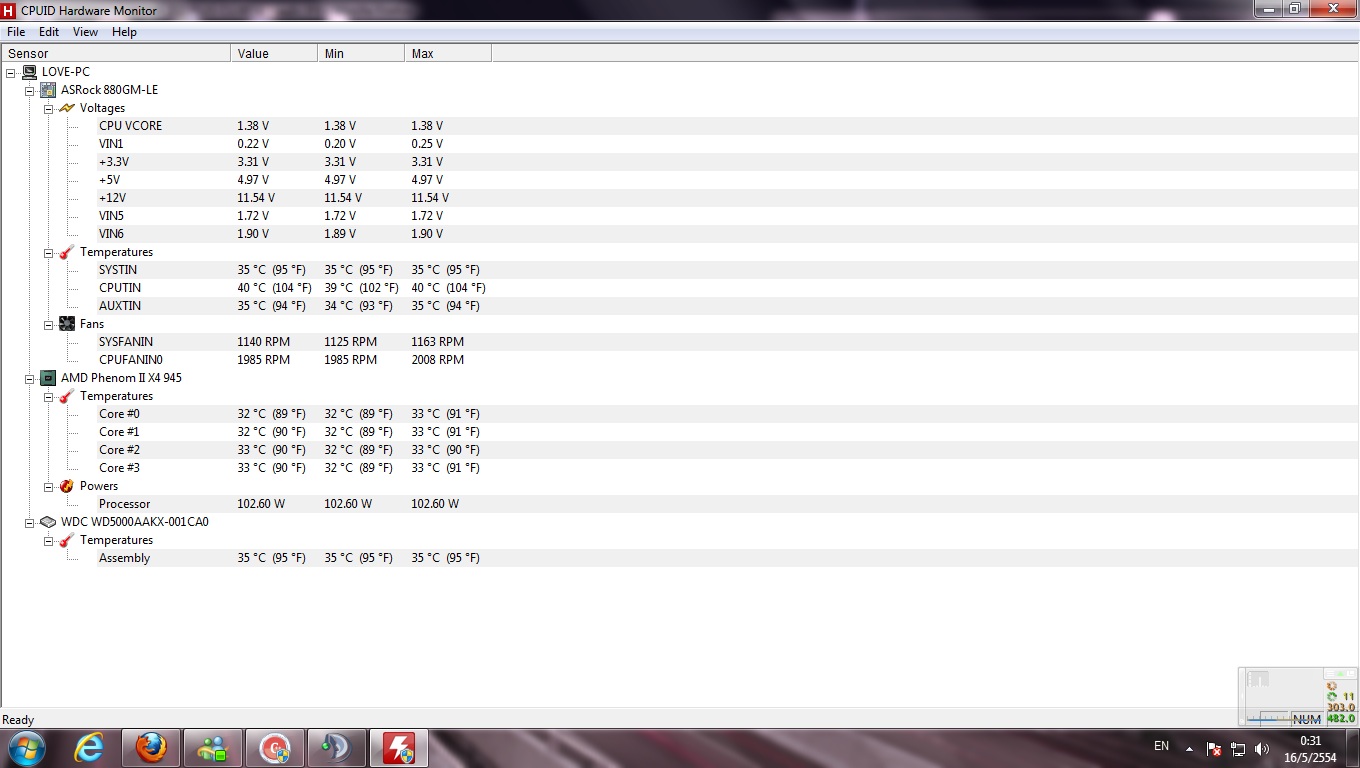Click the LOVE-PC computer icon
Viewport: 1360px width, 768px height.
(29, 72)
